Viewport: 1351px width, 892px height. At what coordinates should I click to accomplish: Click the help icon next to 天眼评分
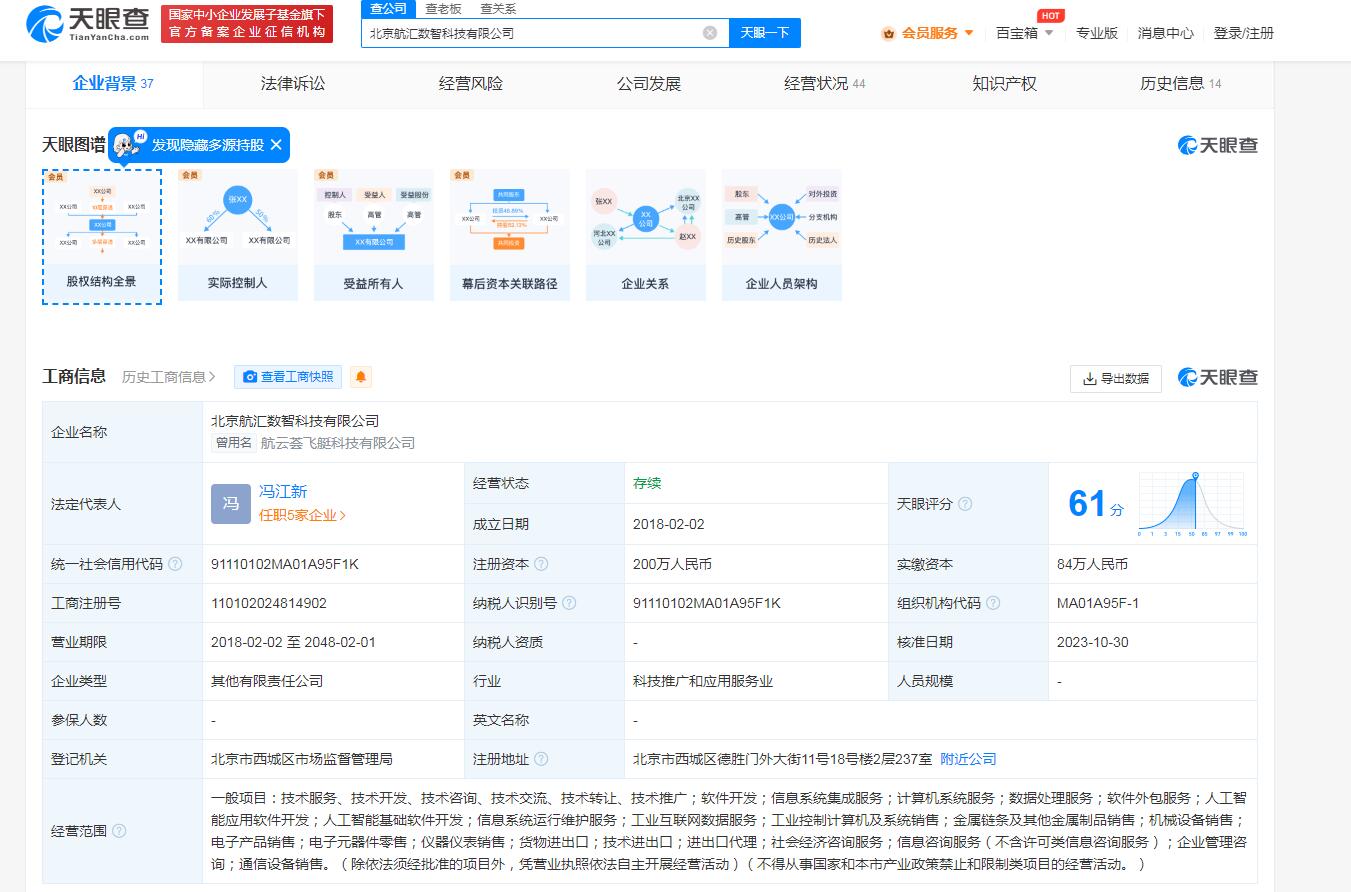point(965,504)
